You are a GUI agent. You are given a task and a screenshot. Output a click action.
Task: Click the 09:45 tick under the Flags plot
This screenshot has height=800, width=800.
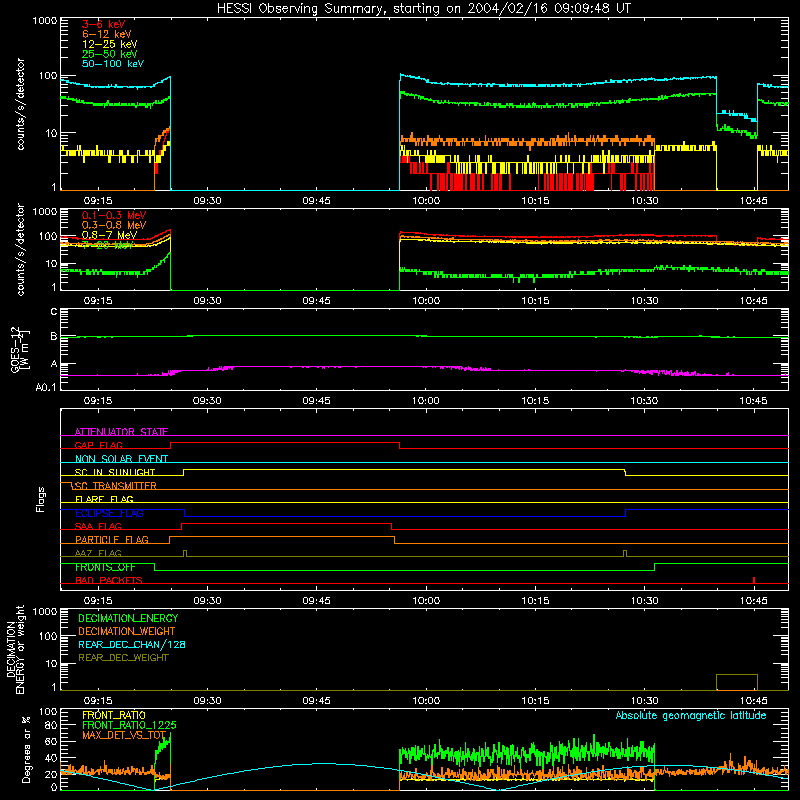click(316, 601)
